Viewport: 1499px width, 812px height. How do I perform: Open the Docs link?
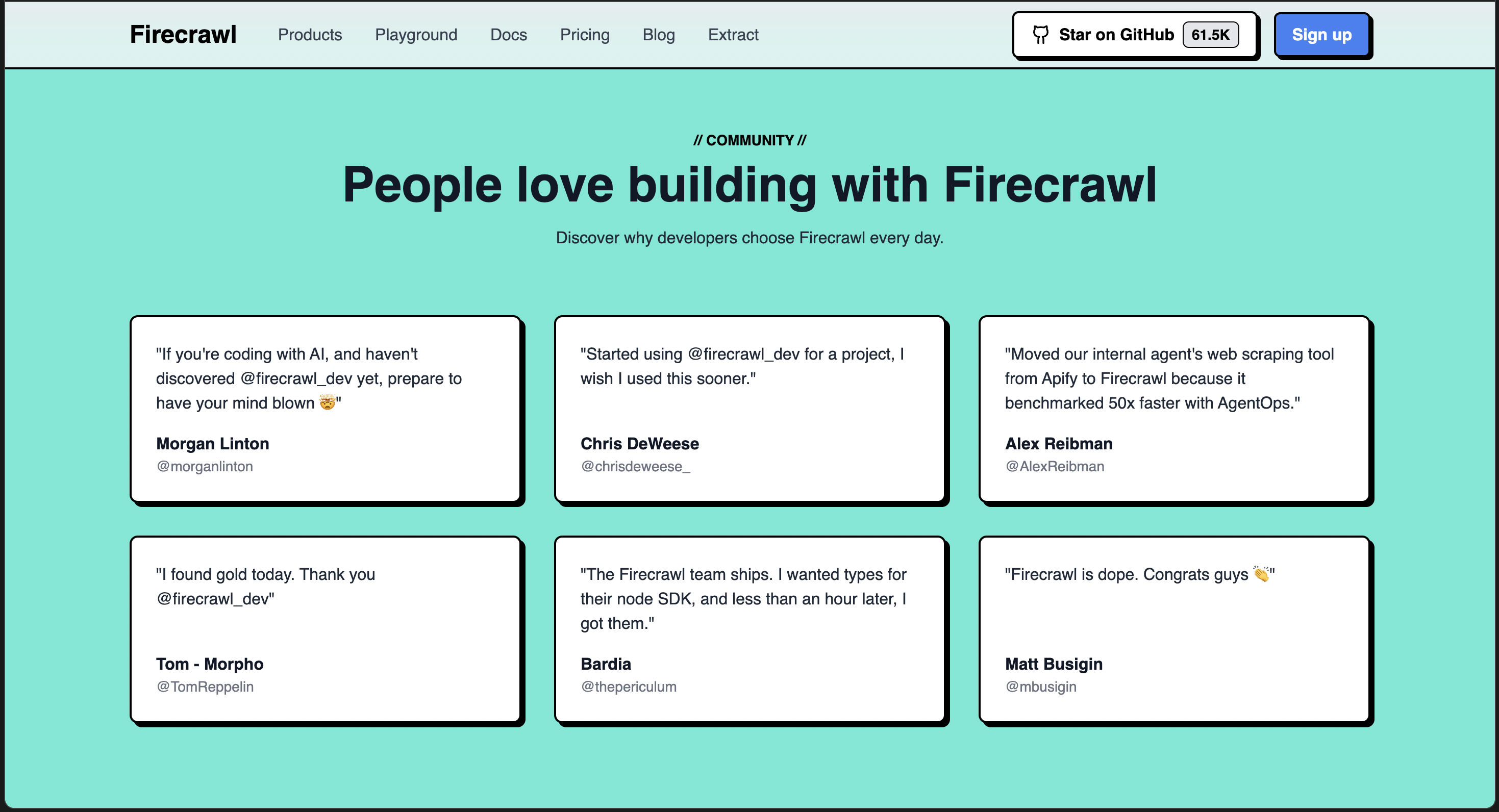pyautogui.click(x=508, y=35)
